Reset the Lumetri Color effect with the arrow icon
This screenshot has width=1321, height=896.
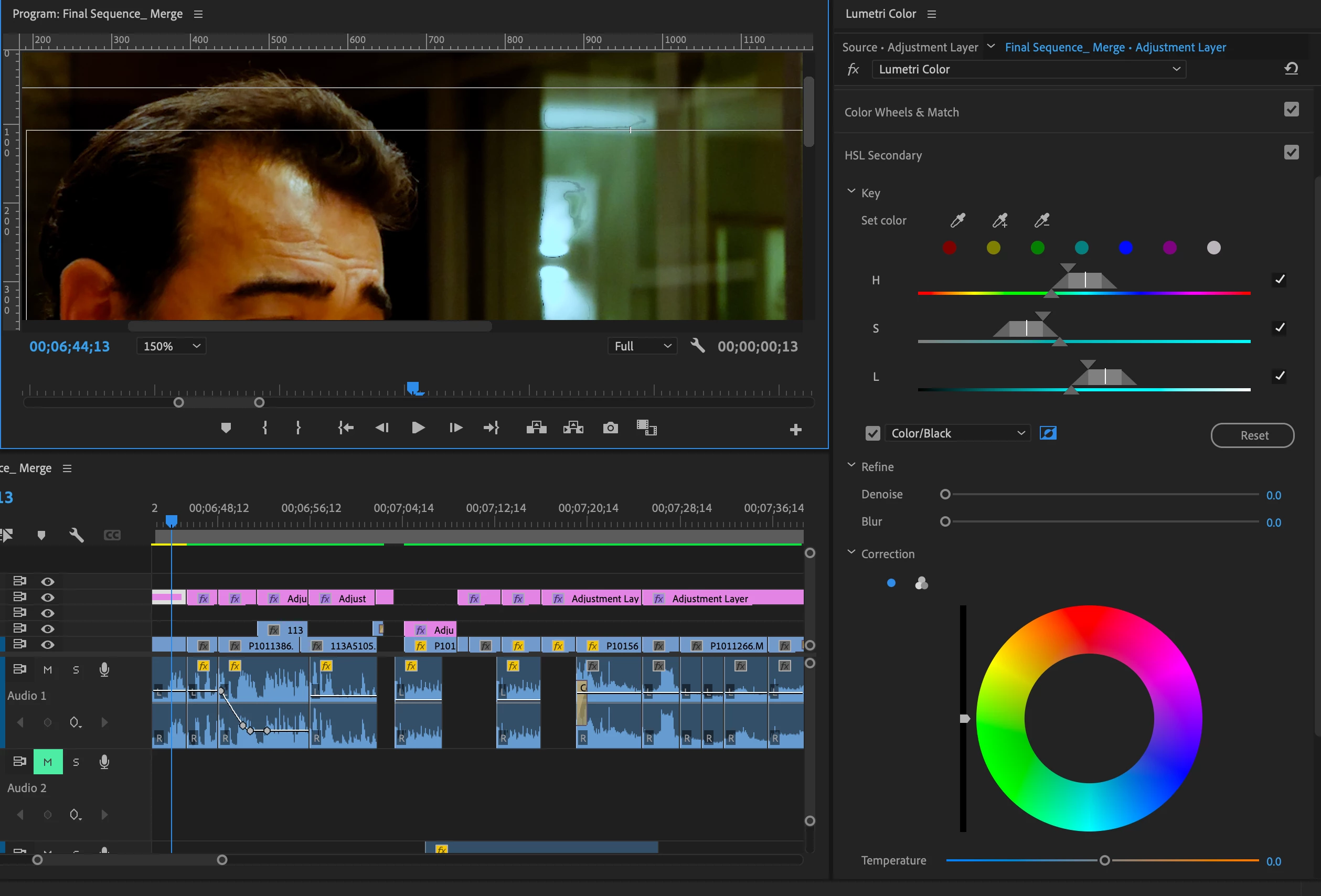click(x=1291, y=69)
